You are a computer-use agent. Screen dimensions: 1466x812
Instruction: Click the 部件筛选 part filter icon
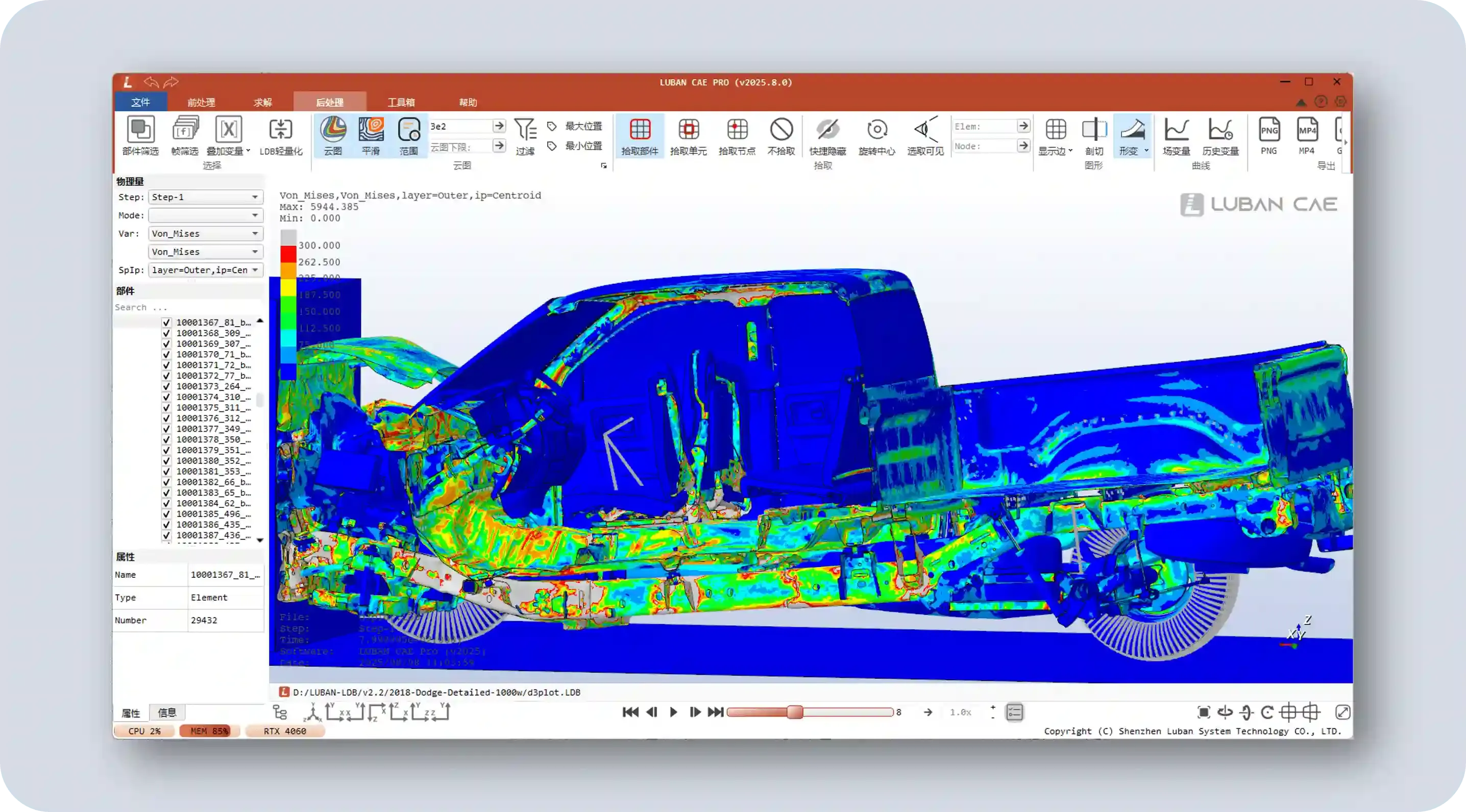tap(140, 130)
